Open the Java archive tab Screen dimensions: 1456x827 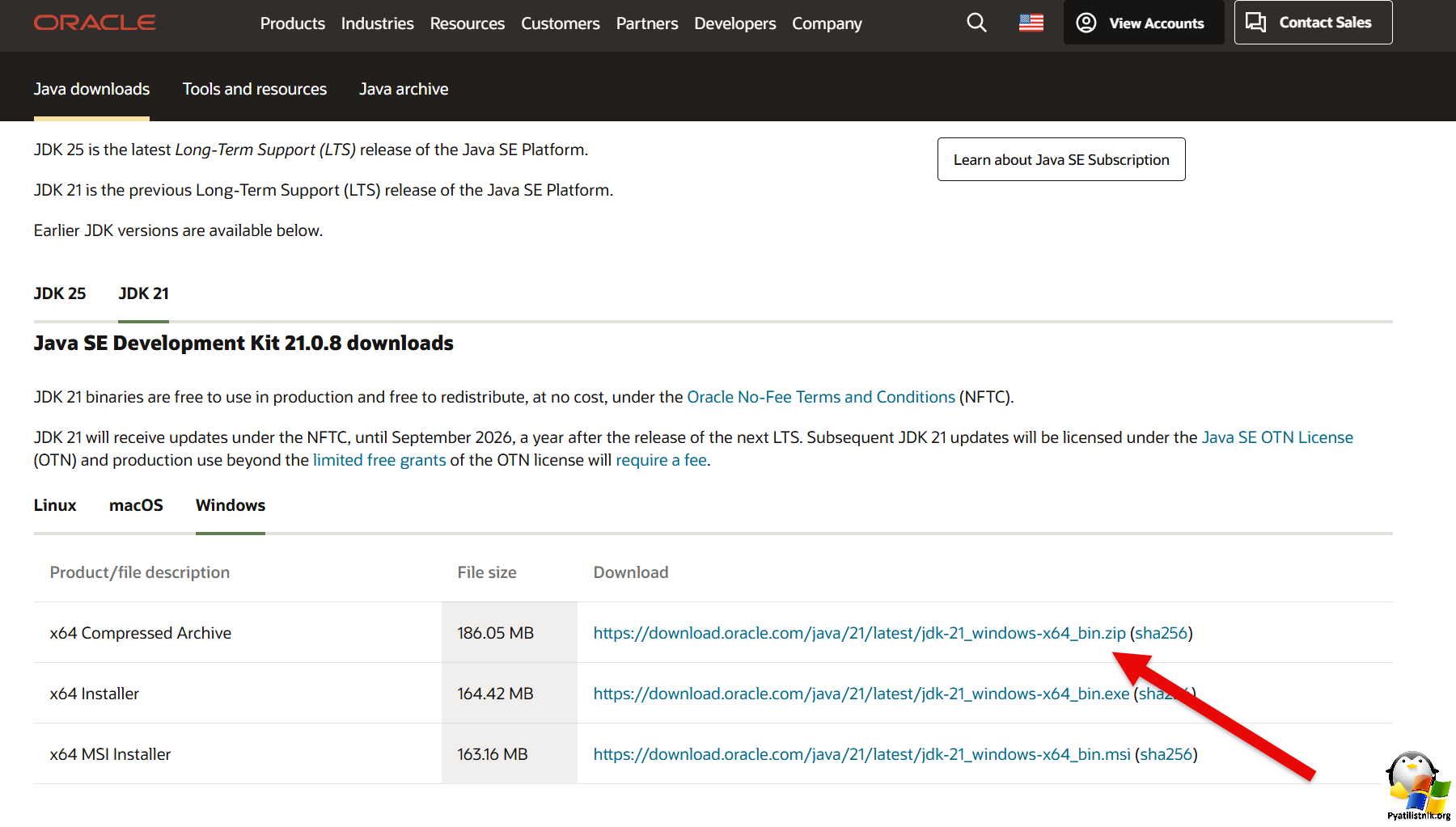click(404, 89)
